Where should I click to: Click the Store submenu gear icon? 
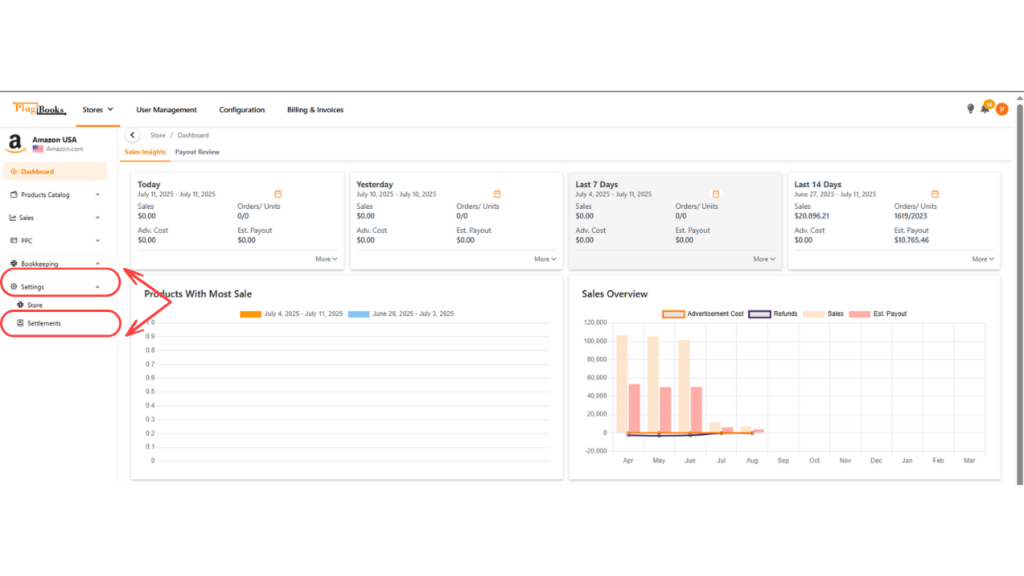(20, 305)
